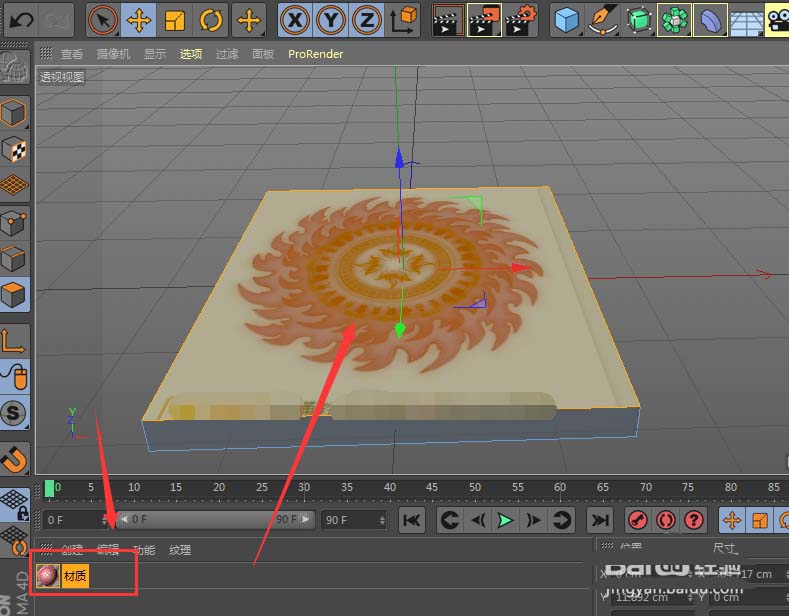This screenshot has height=616, width=789.
Task: Click the 材质 material name label
Action: [x=75, y=576]
